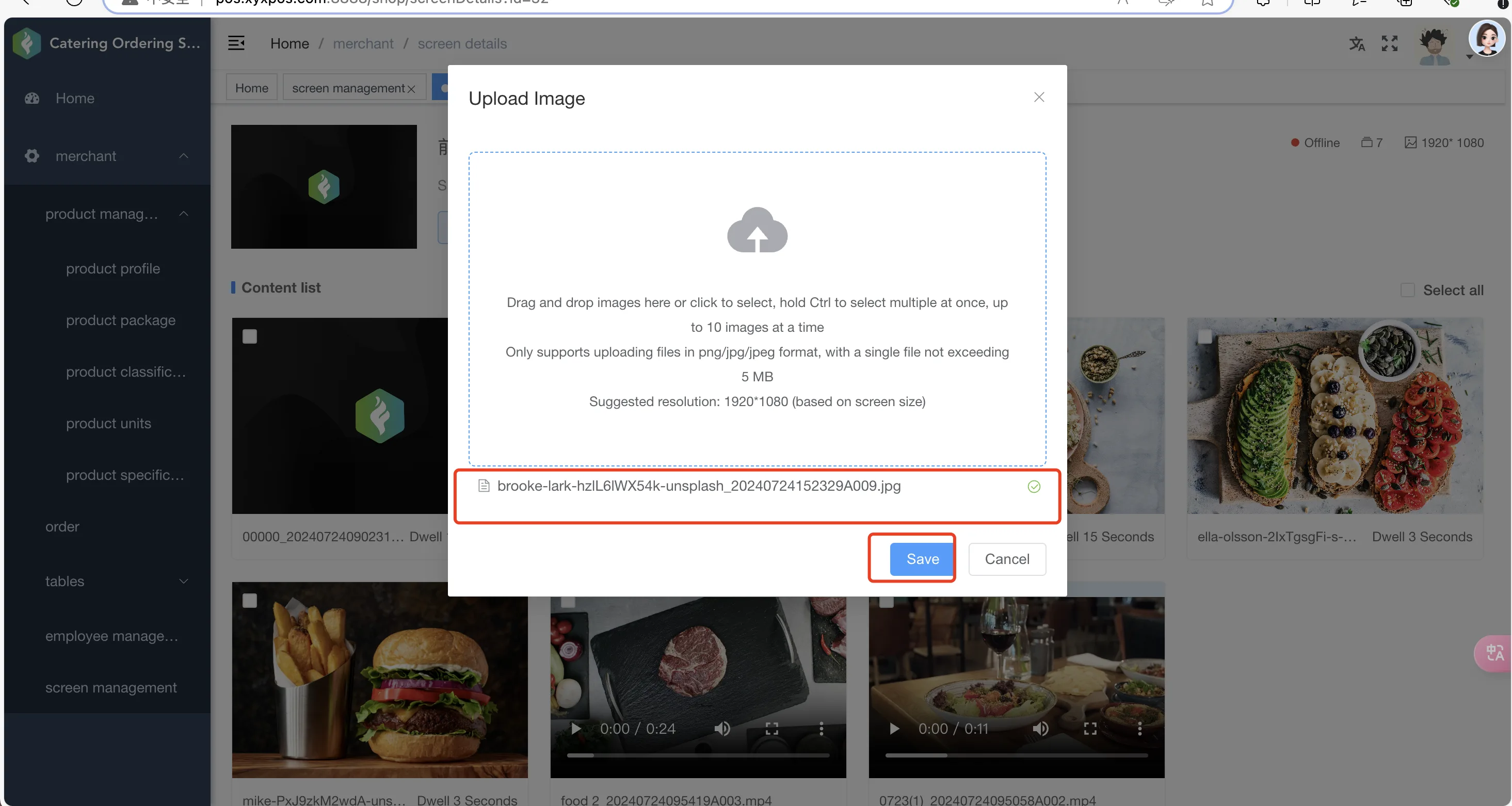Click the cloud upload icon in drop zone
This screenshot has width=1512, height=806.
tap(757, 230)
